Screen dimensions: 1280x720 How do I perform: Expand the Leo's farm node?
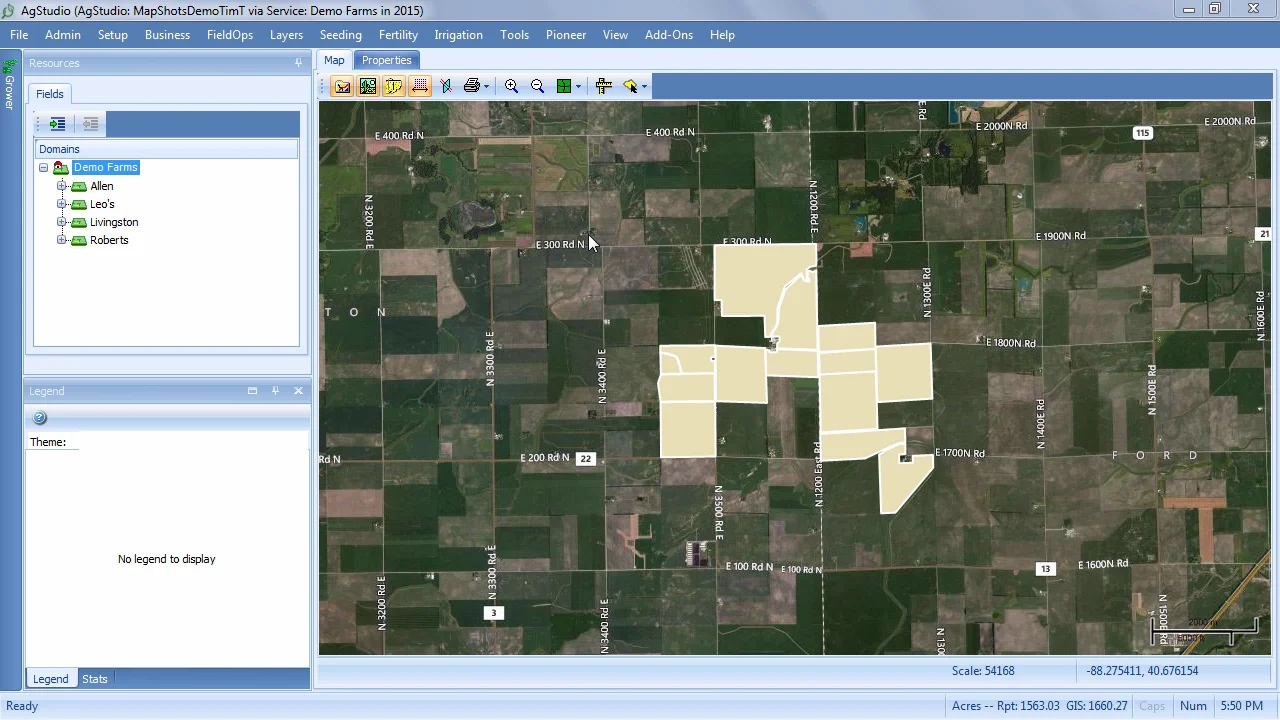pyautogui.click(x=62, y=204)
